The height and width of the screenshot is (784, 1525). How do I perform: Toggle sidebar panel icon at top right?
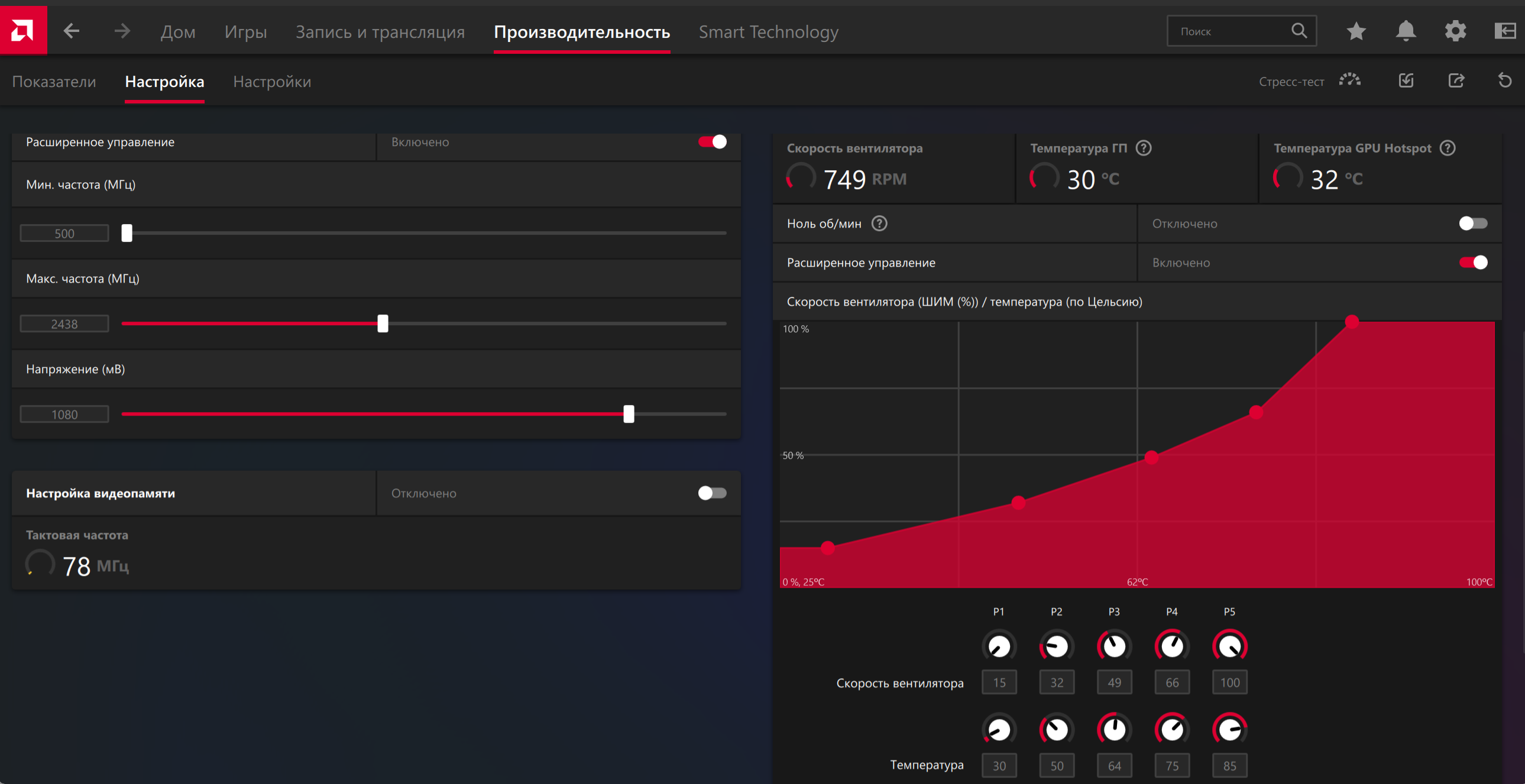[x=1504, y=31]
